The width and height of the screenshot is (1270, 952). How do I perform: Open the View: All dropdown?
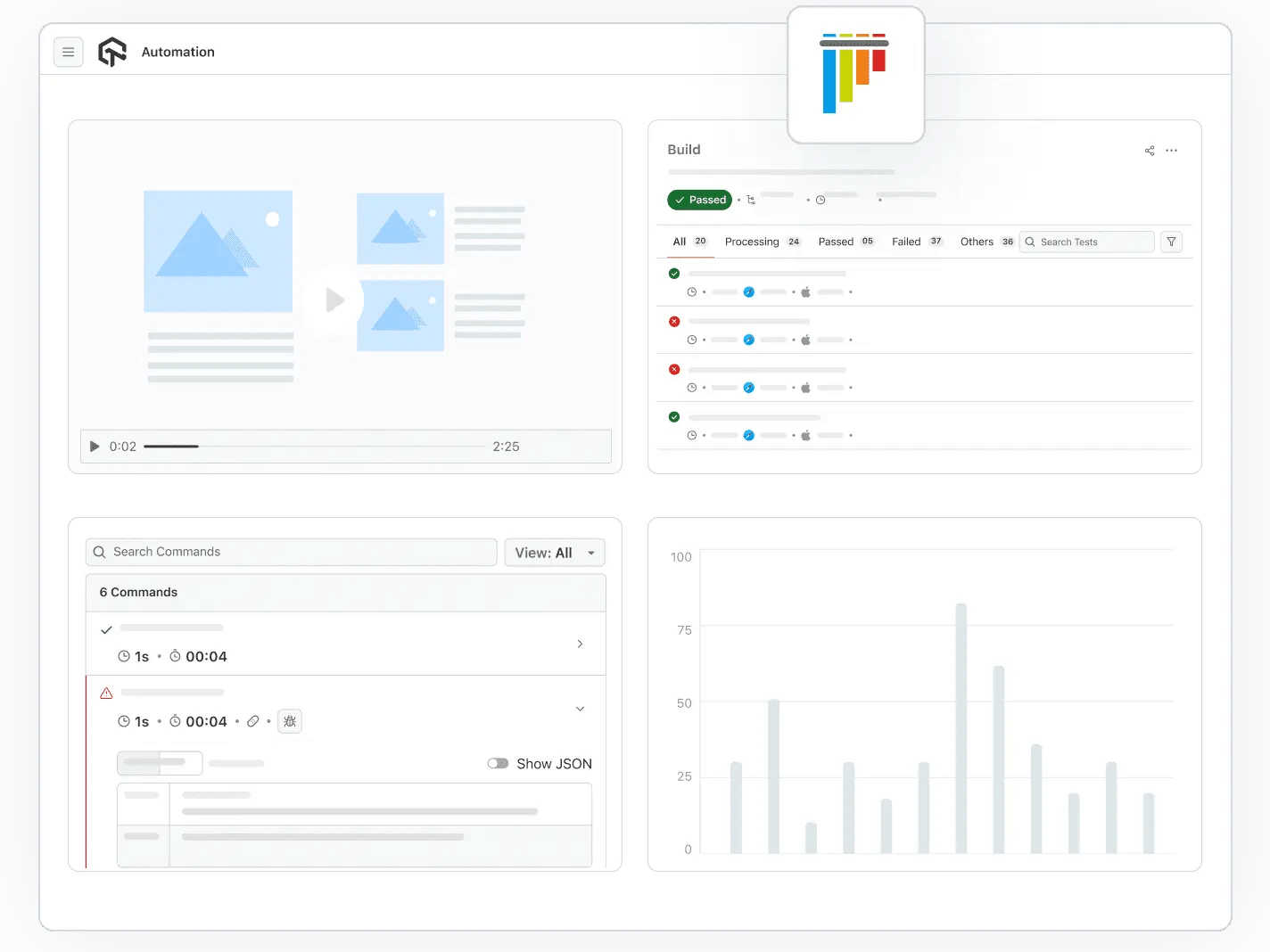pyautogui.click(x=555, y=553)
